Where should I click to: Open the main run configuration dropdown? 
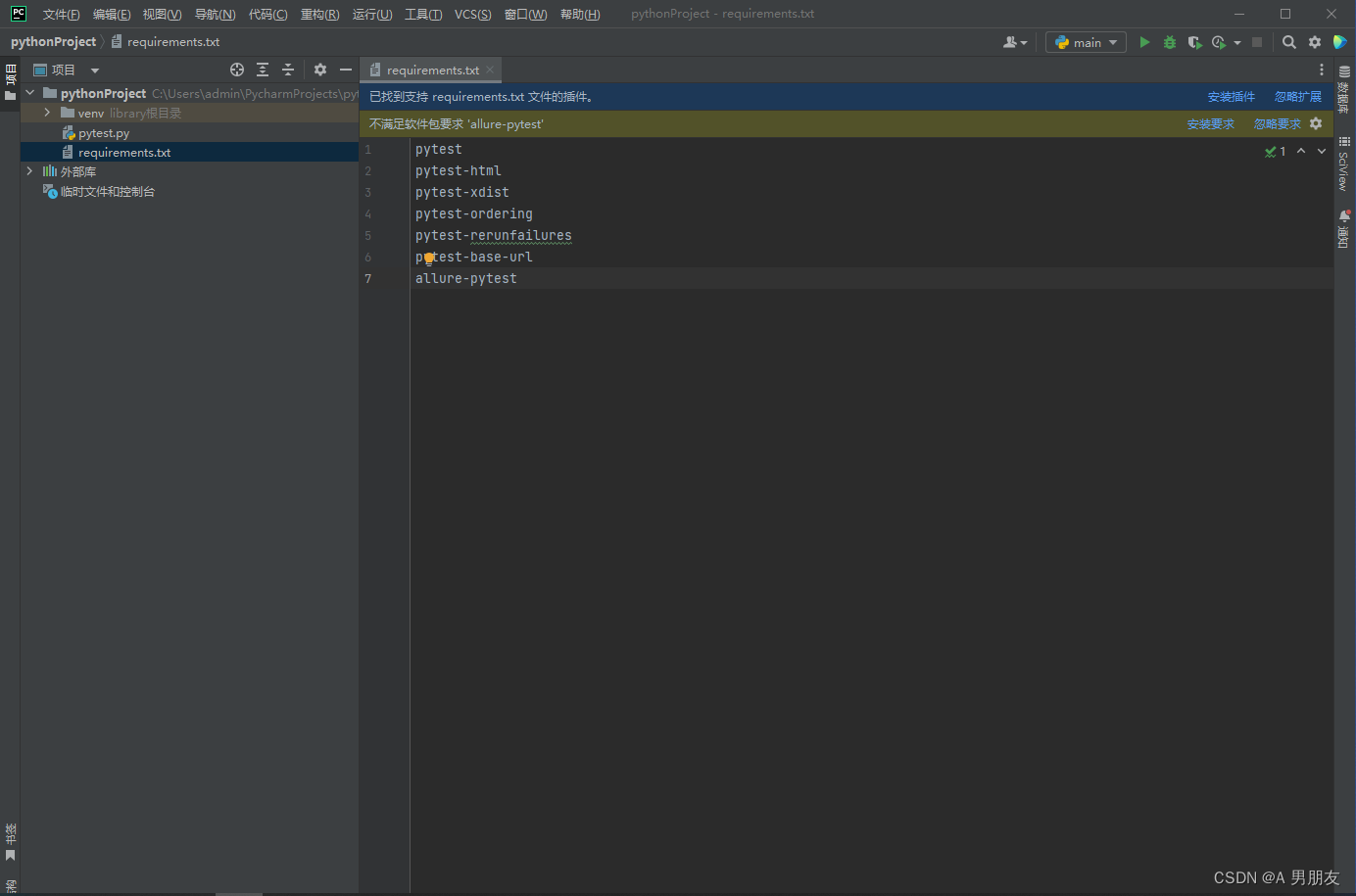point(1087,42)
